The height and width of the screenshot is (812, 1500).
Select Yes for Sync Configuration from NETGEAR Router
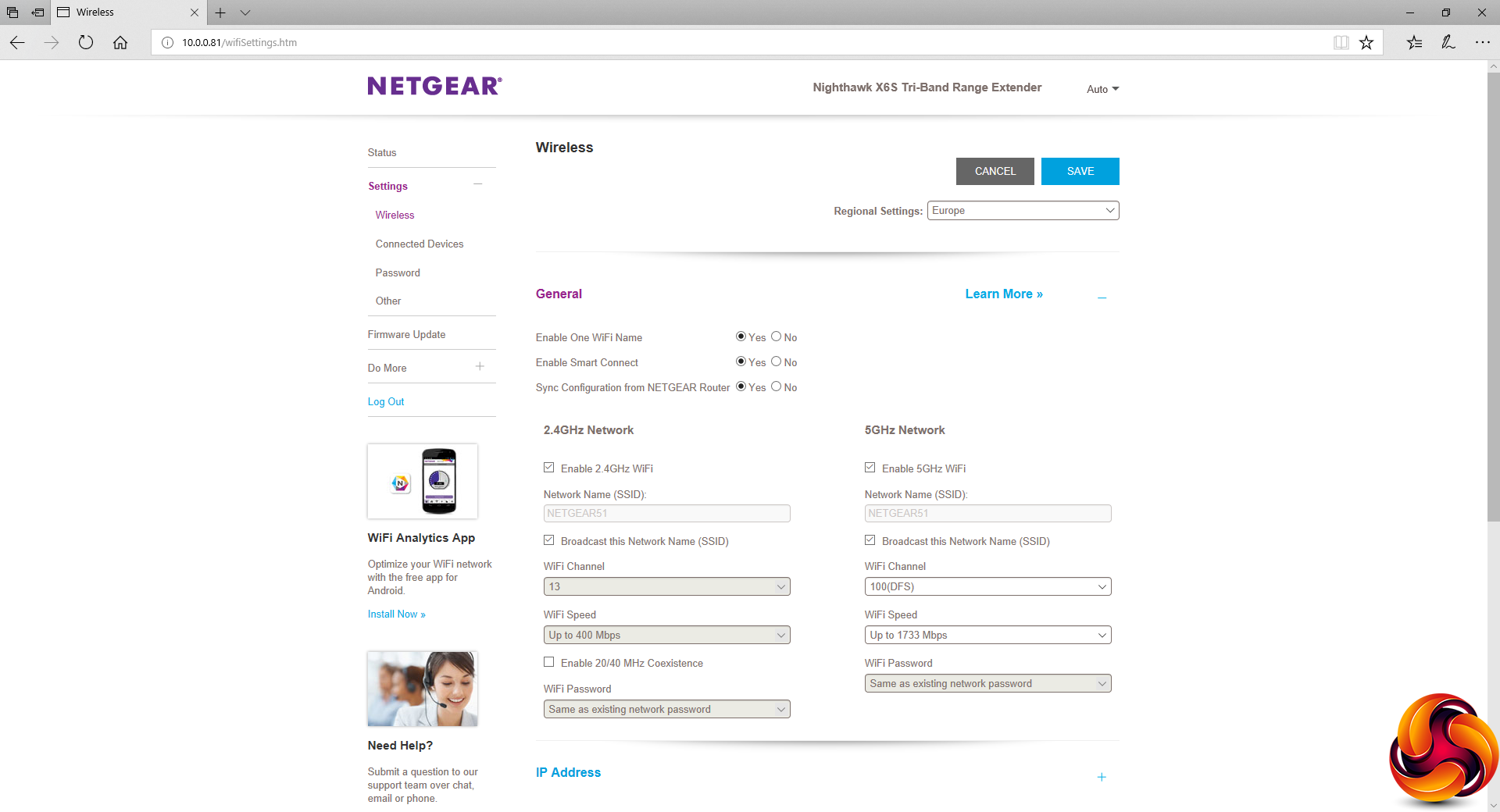tap(741, 386)
